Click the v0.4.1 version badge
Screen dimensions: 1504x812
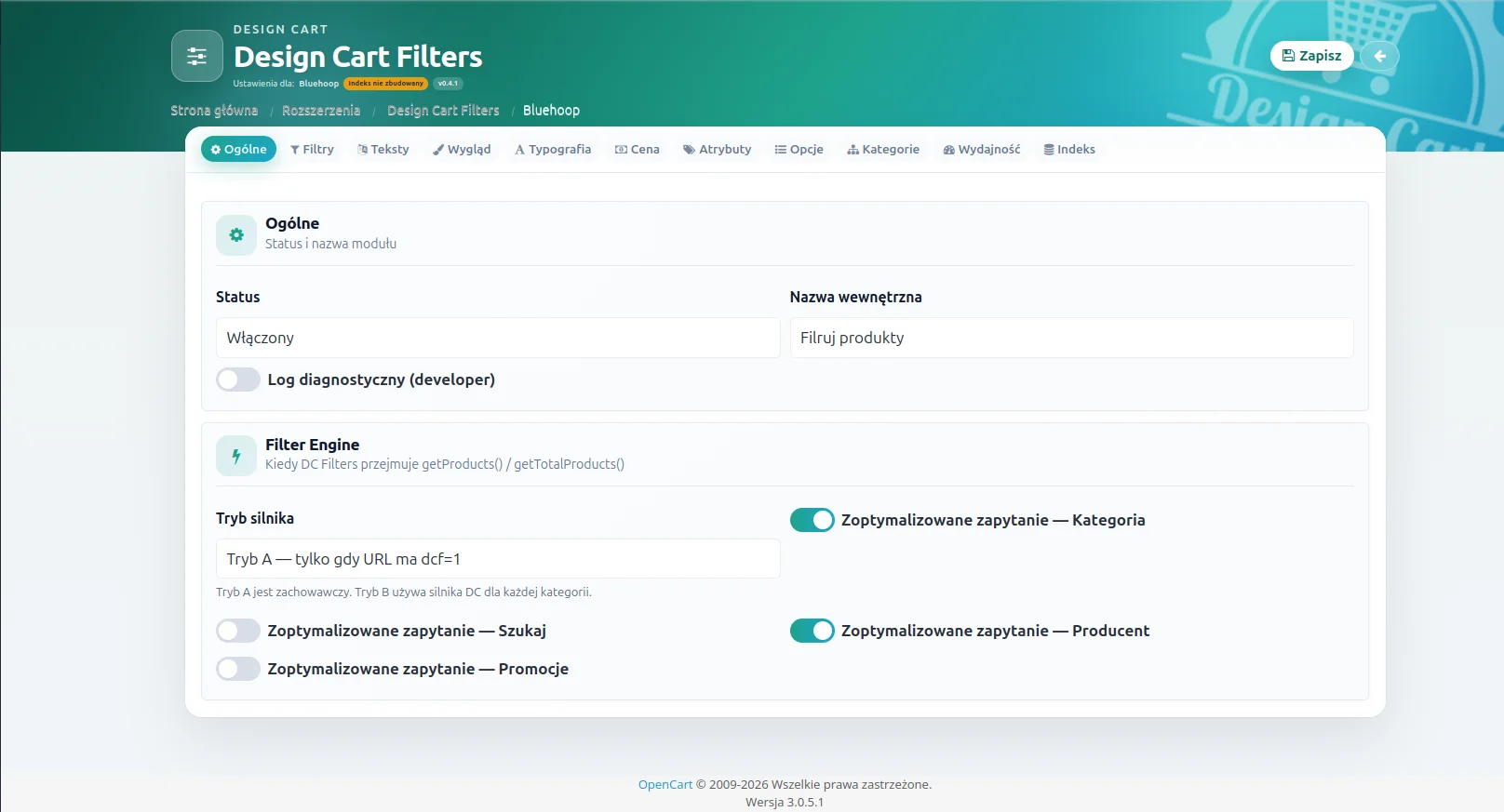[x=448, y=84]
